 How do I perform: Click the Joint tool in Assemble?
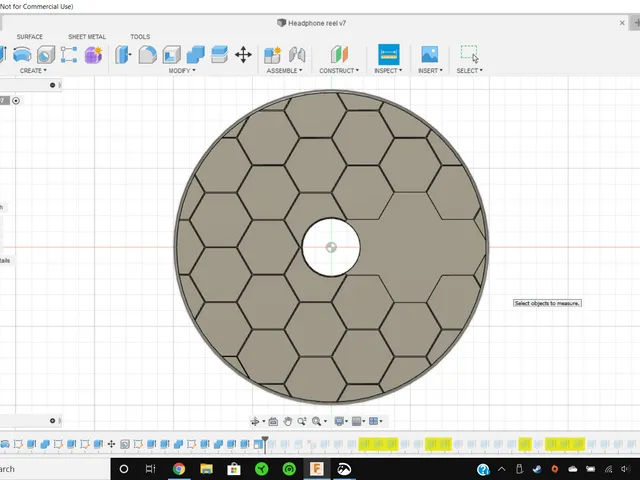click(x=297, y=55)
